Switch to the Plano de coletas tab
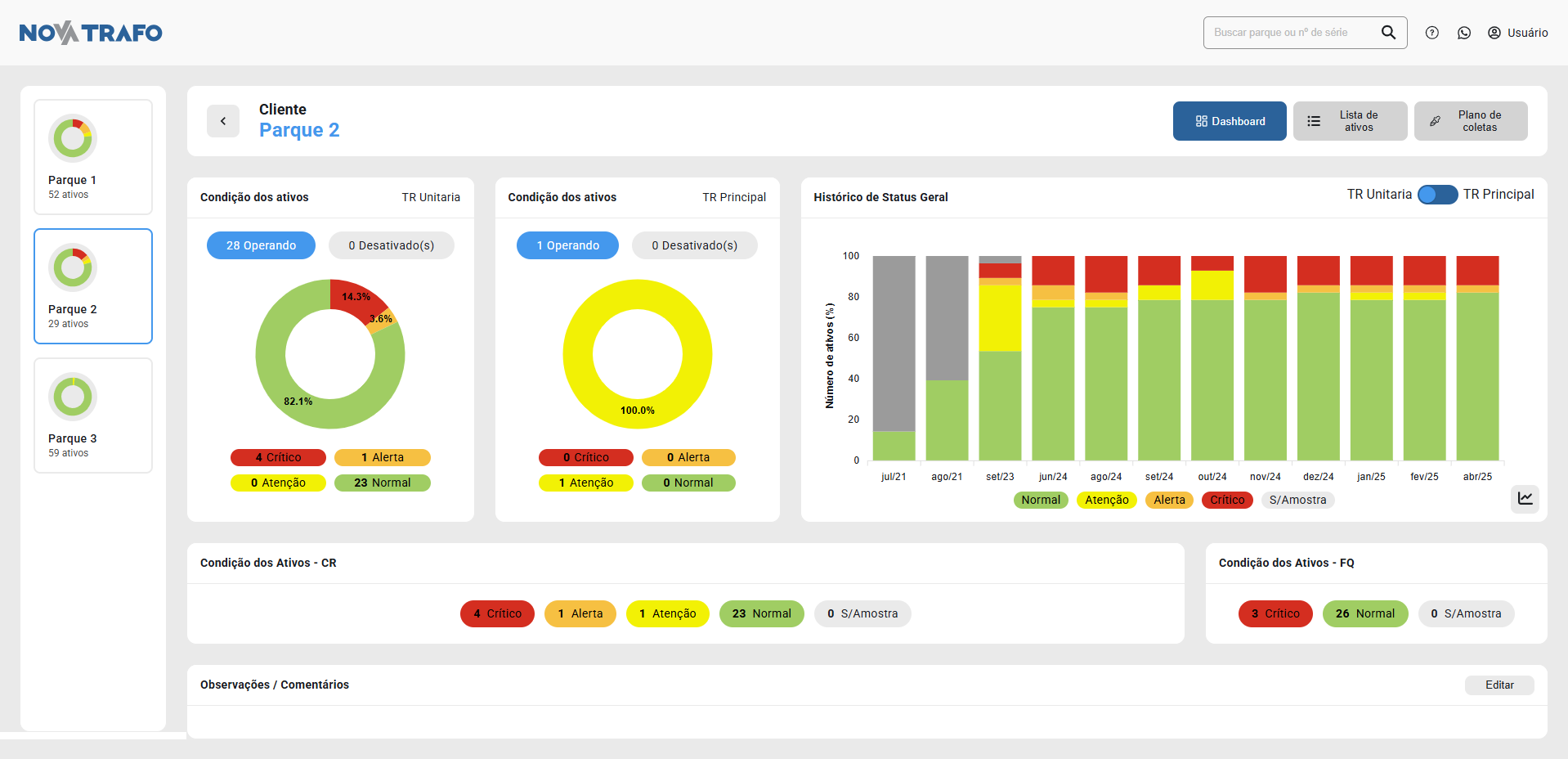The width and height of the screenshot is (1568, 759). (x=1470, y=121)
